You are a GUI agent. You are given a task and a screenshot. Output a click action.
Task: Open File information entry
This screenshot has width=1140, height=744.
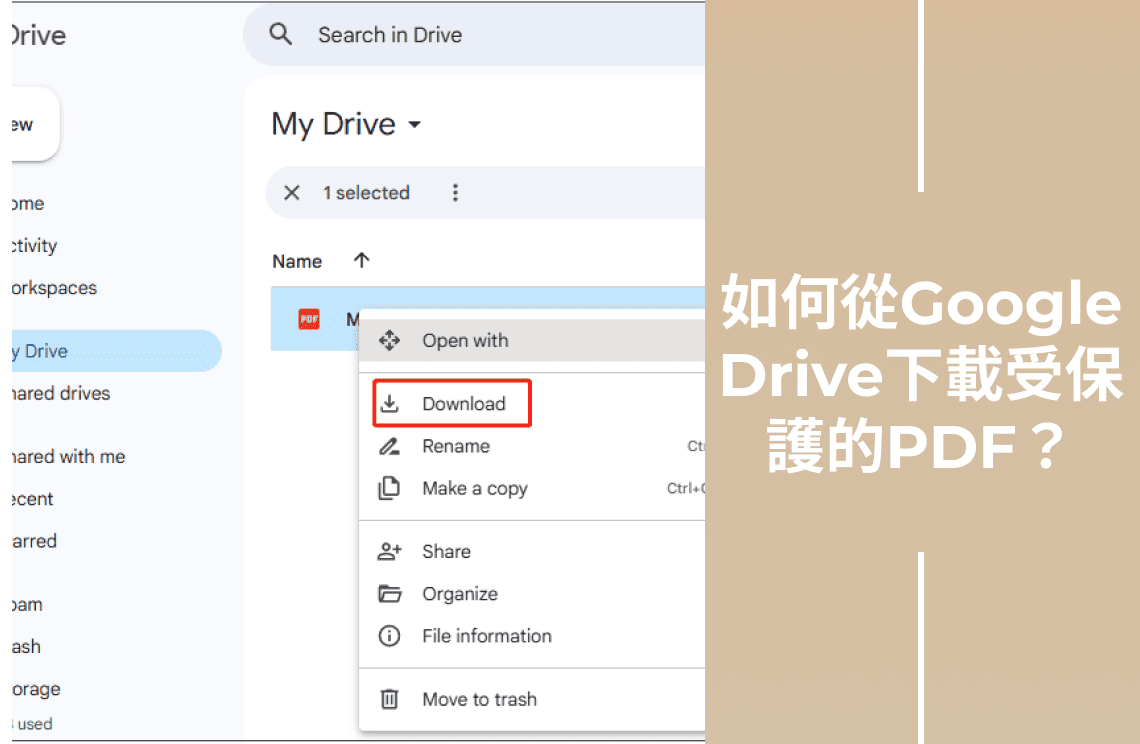point(532,636)
